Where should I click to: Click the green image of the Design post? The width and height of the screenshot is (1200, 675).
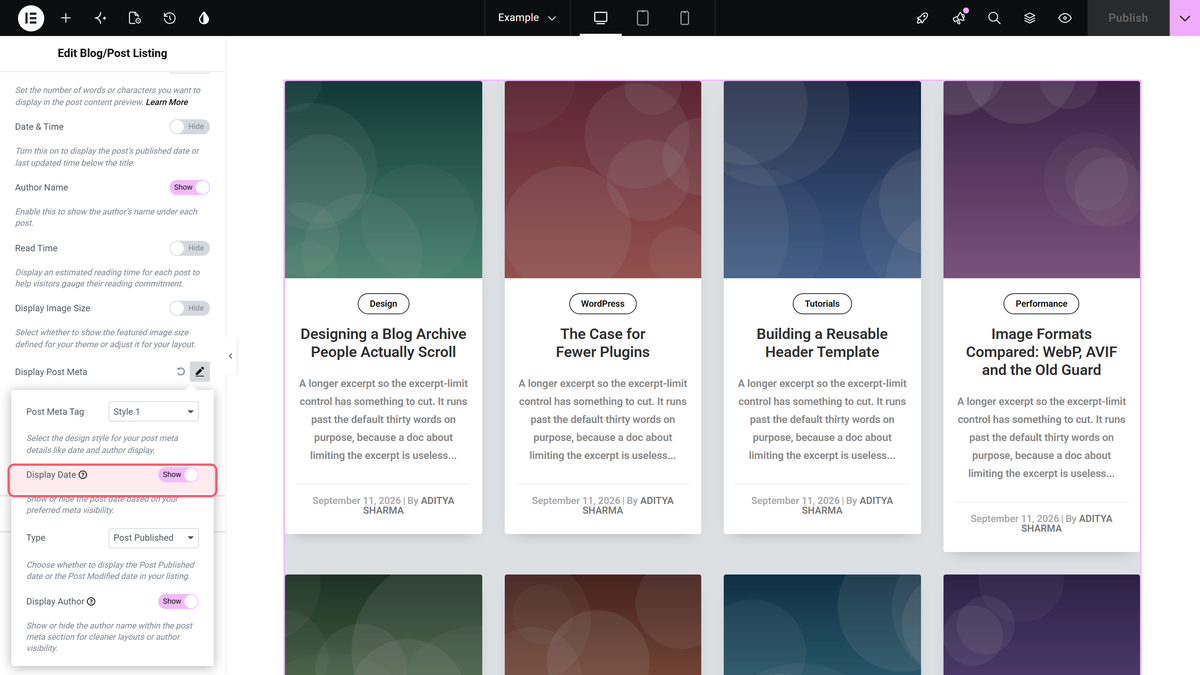tap(383, 180)
